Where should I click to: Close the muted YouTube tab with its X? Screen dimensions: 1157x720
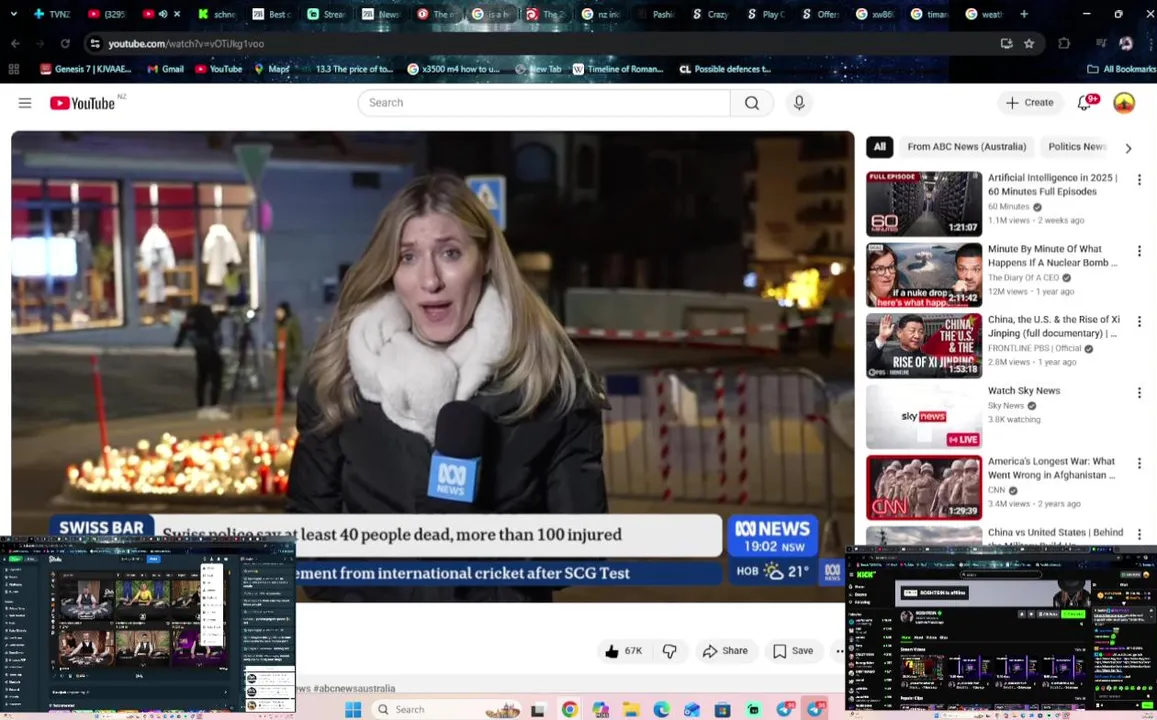(177, 14)
